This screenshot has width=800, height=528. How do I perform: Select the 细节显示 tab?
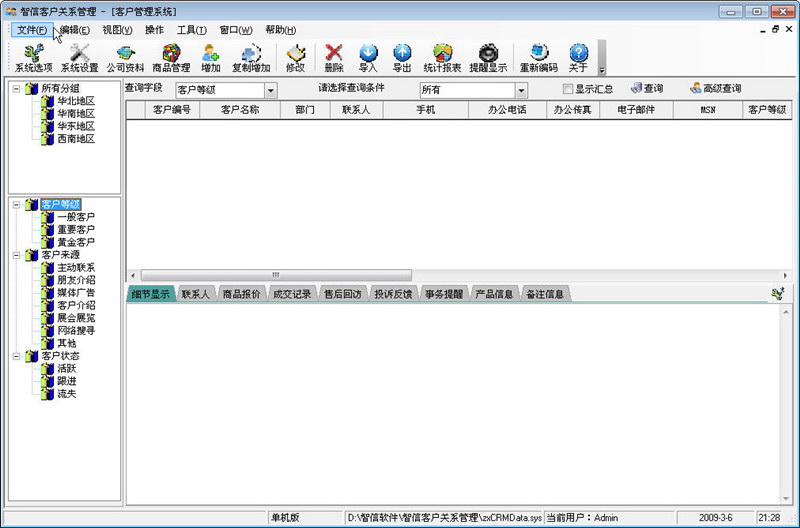tap(151, 294)
